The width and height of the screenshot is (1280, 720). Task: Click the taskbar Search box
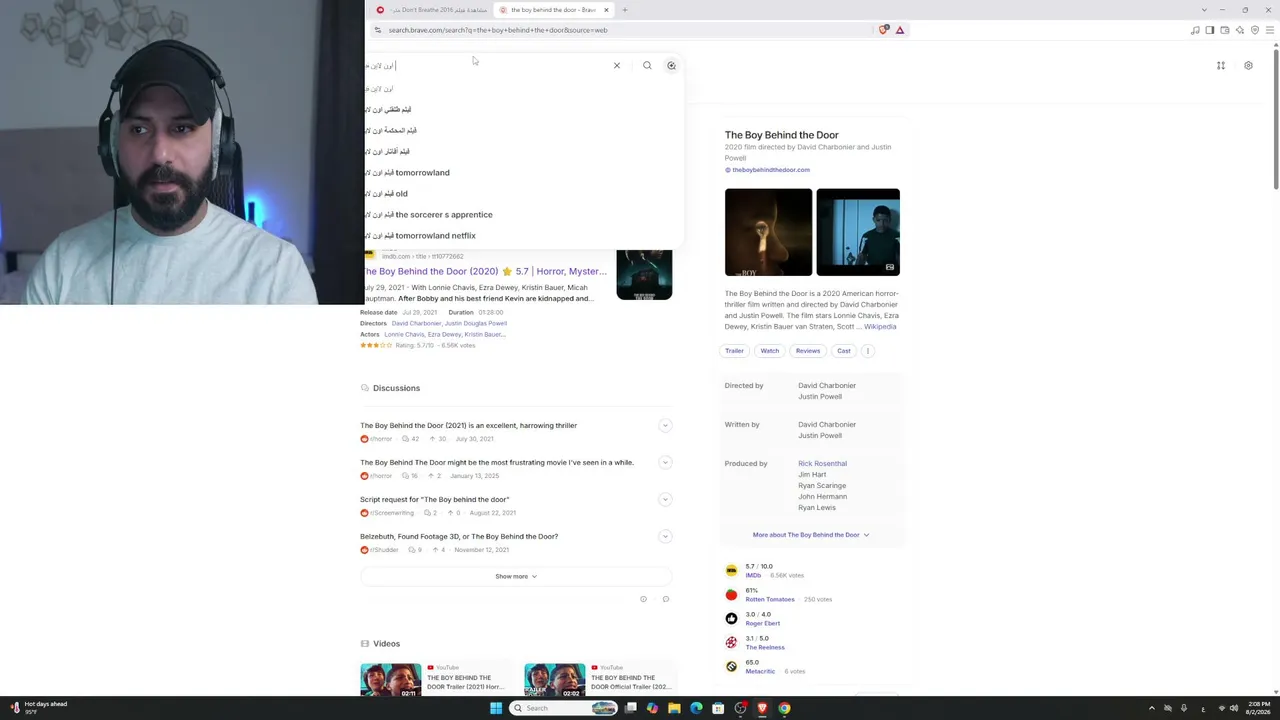pyautogui.click(x=564, y=708)
